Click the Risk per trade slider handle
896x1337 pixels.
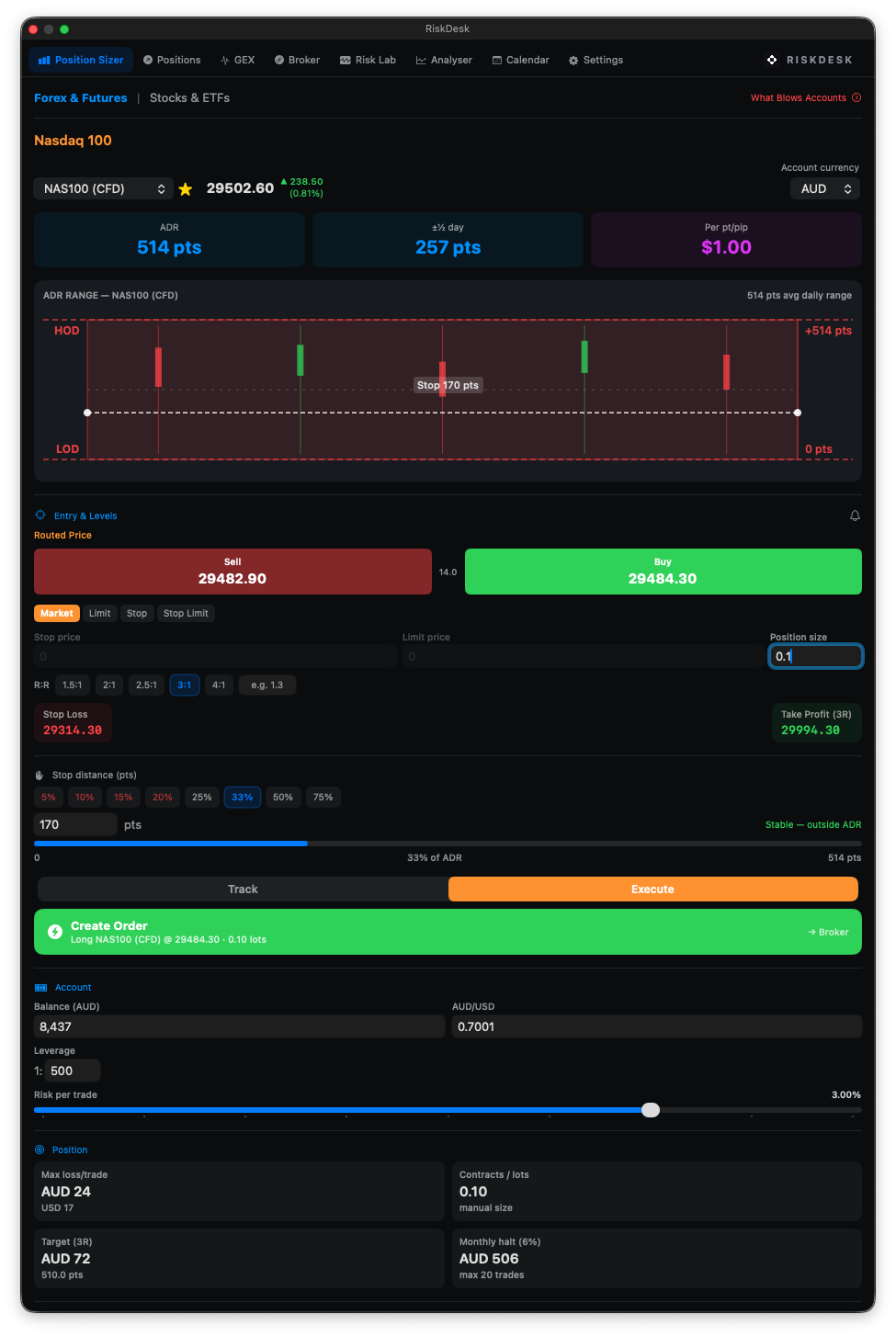pyautogui.click(x=651, y=1110)
